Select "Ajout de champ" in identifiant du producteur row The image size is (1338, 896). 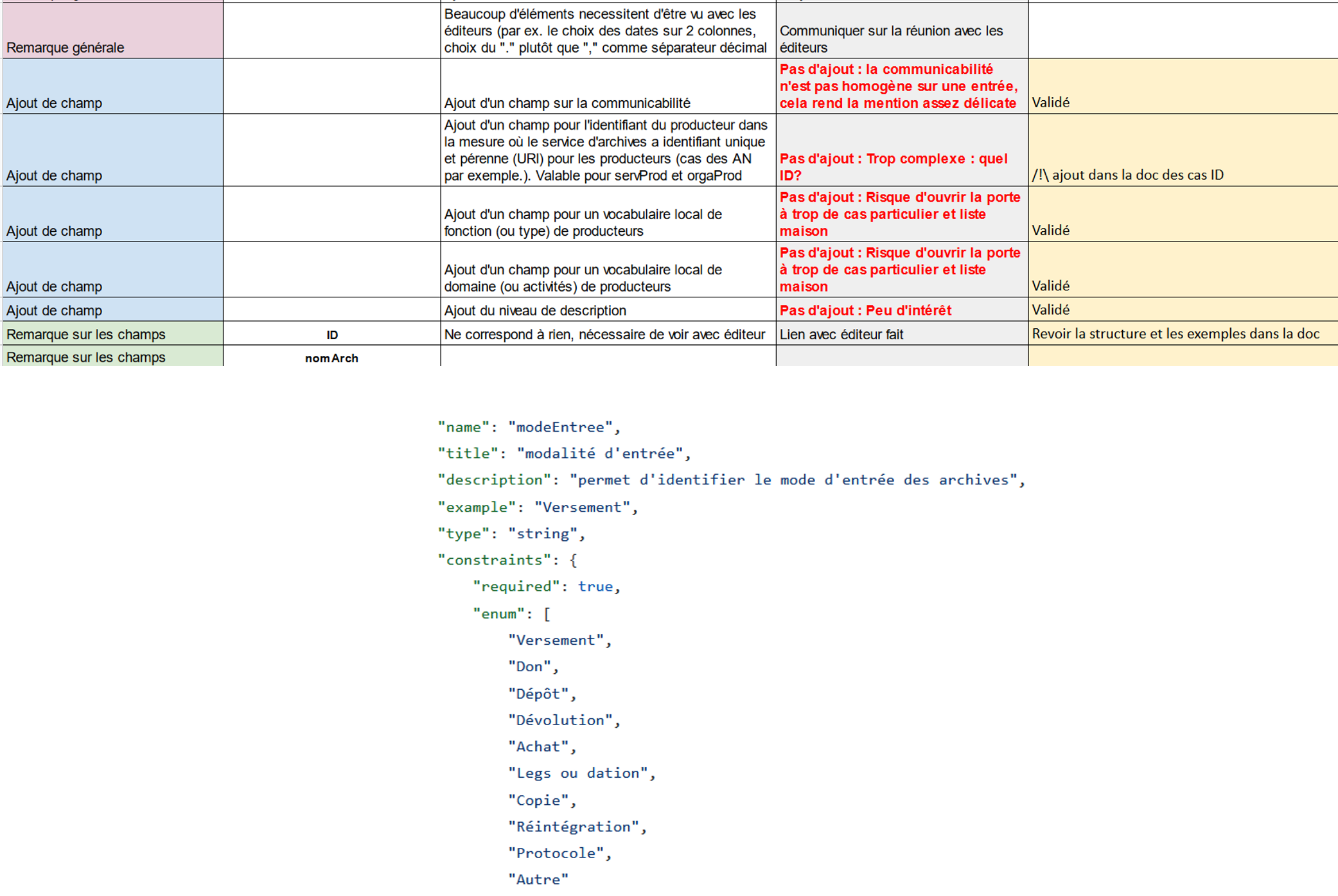coord(113,150)
